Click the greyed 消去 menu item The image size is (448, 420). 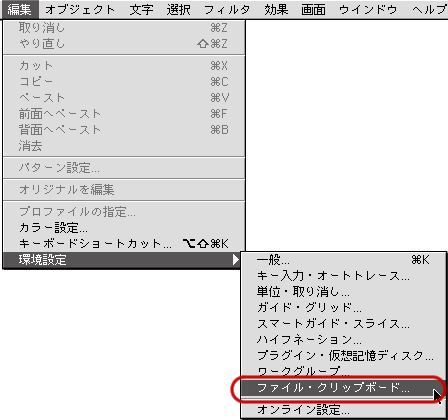tap(124, 146)
